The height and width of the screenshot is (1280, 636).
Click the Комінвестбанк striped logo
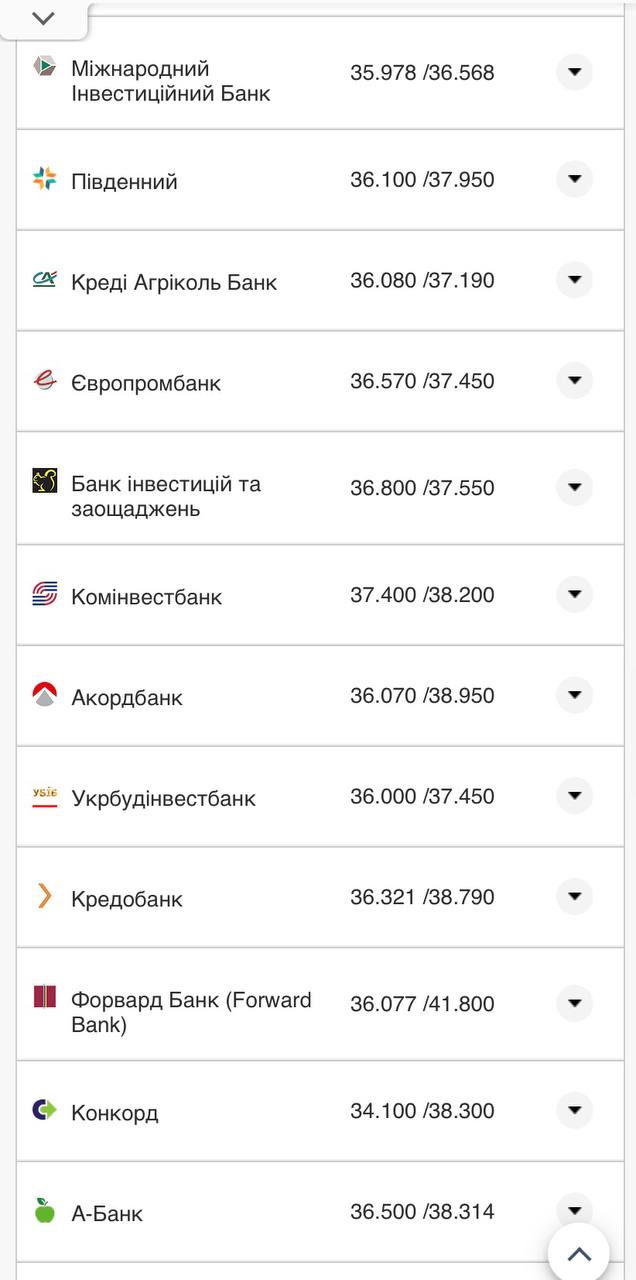pos(44,593)
